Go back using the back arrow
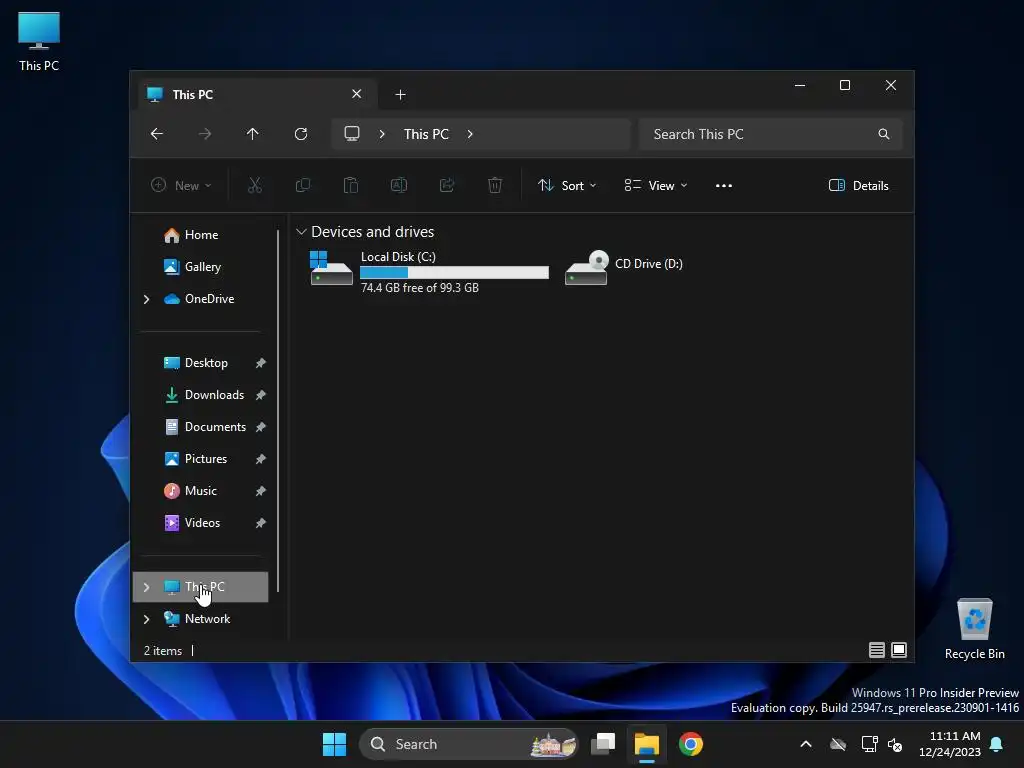1024x768 pixels. coord(157,134)
